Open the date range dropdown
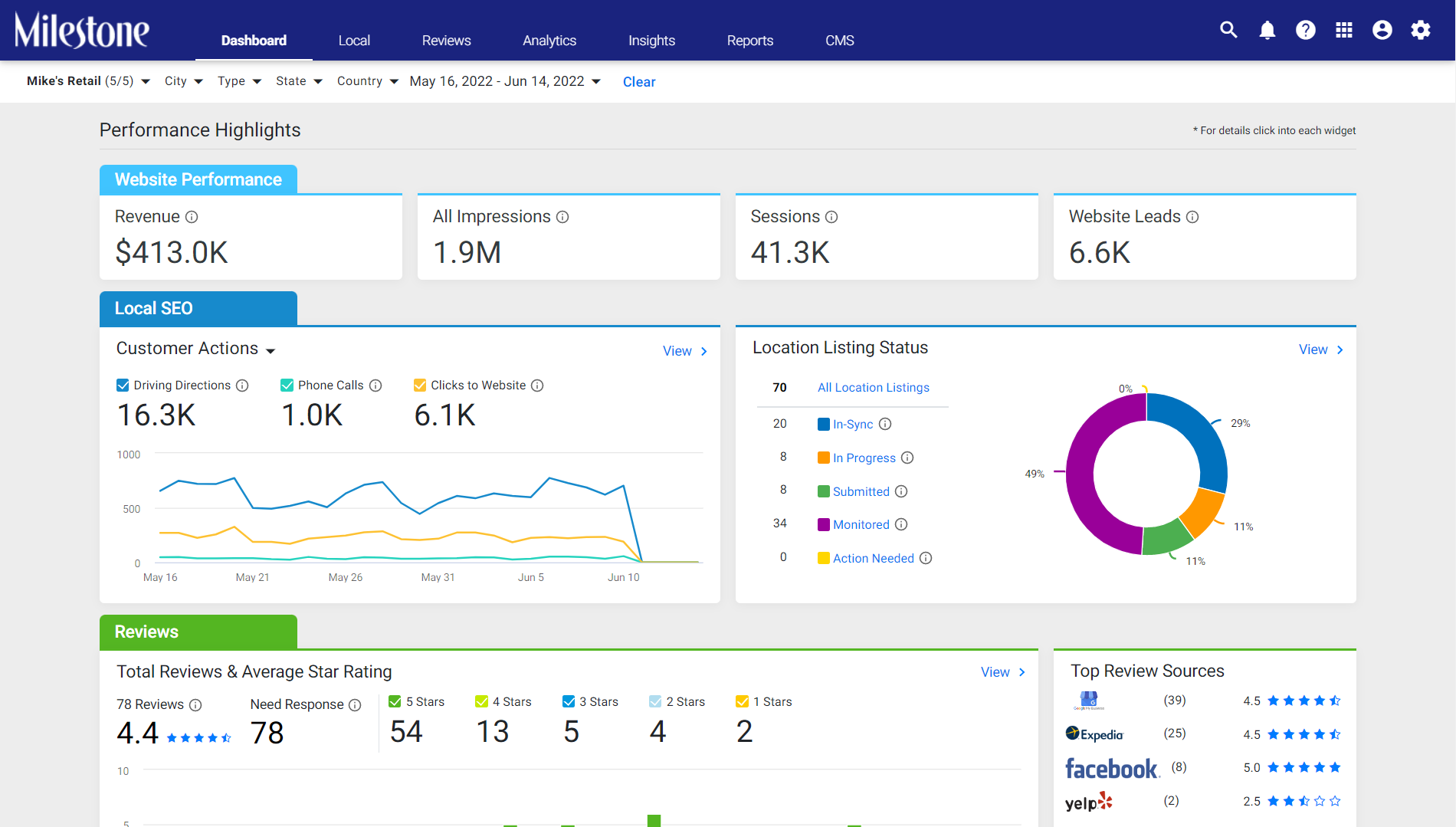Image resolution: width=1456 pixels, height=827 pixels. pyautogui.click(x=505, y=81)
